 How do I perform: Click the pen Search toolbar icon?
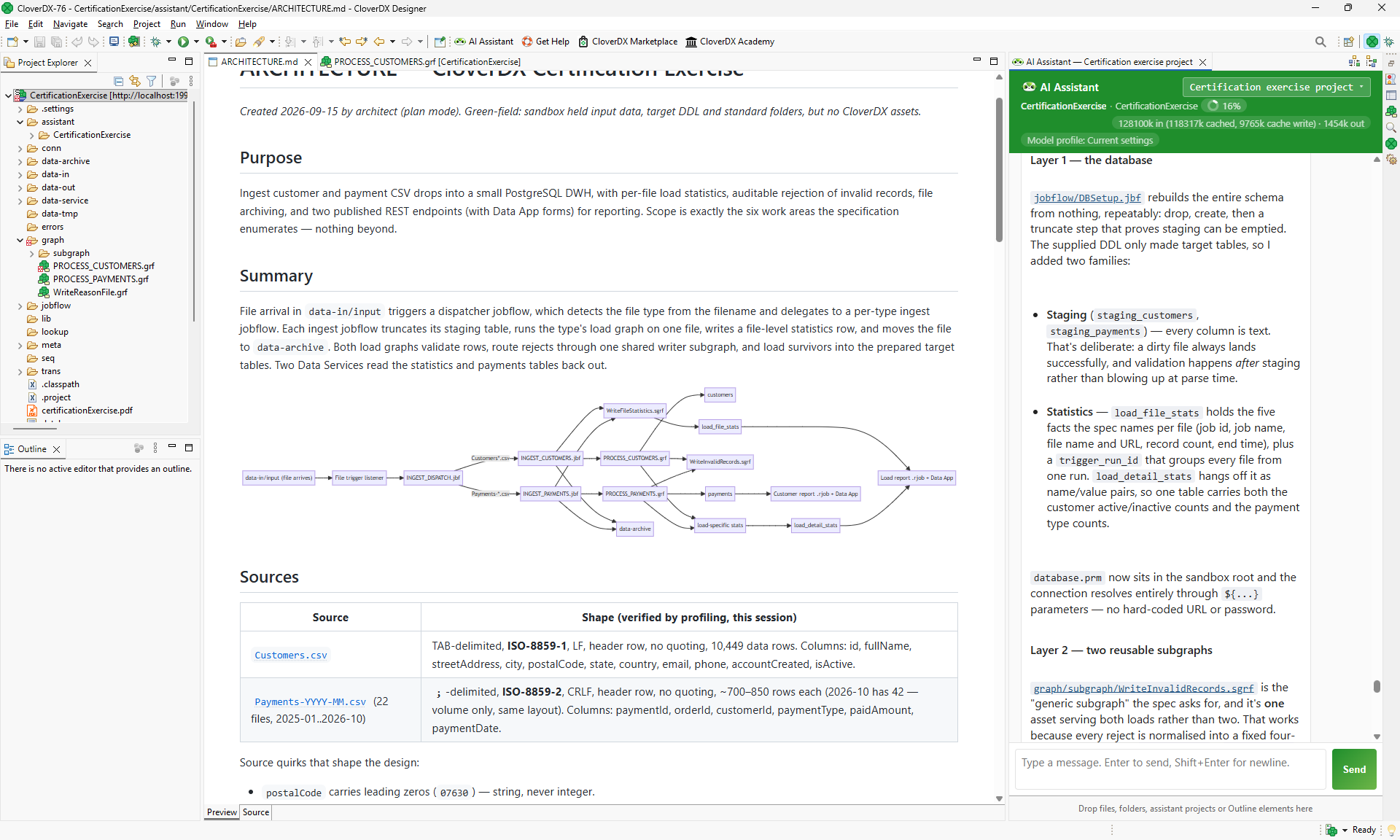pyautogui.click(x=259, y=42)
